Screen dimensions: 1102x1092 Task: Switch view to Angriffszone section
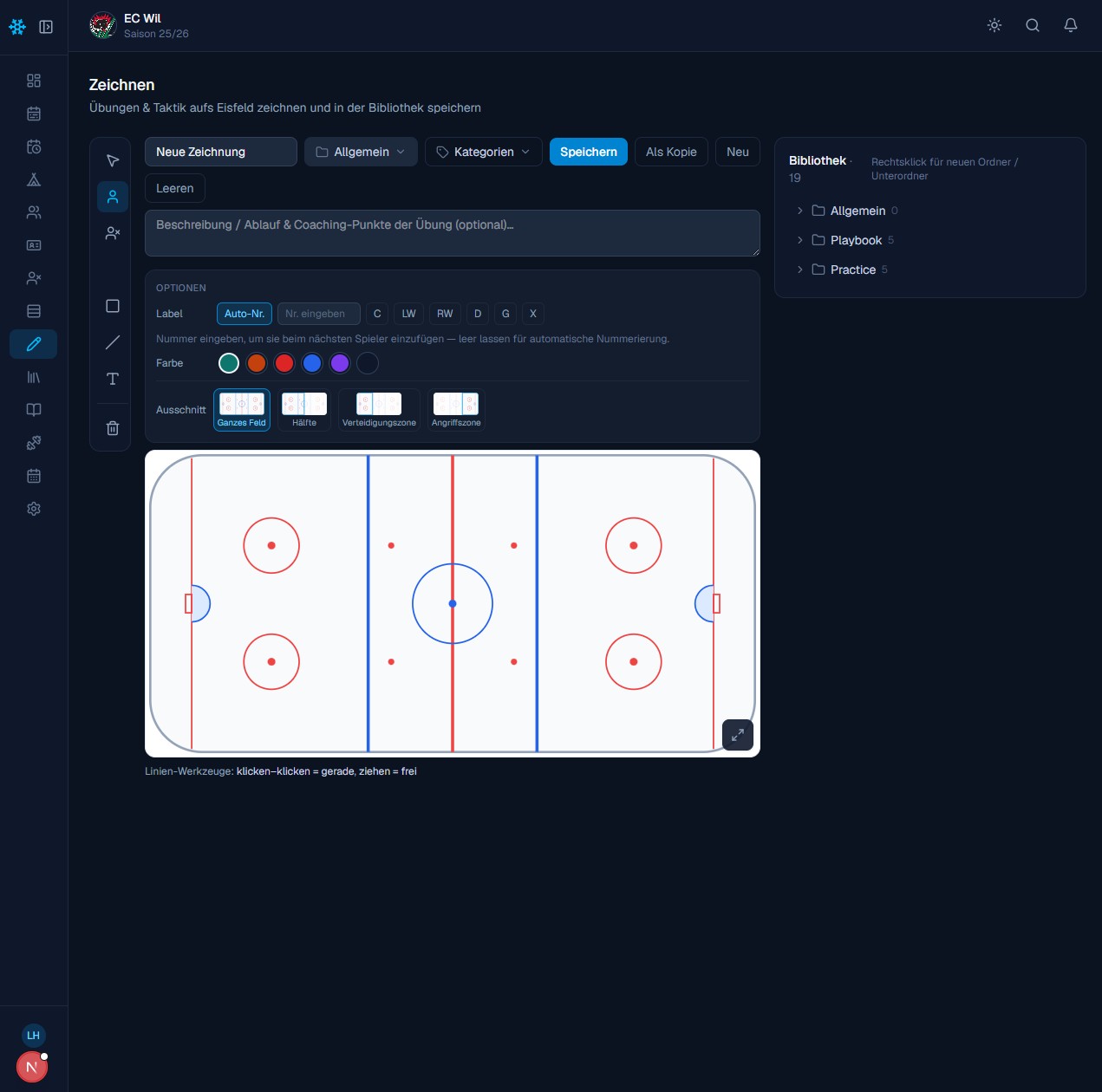click(456, 410)
